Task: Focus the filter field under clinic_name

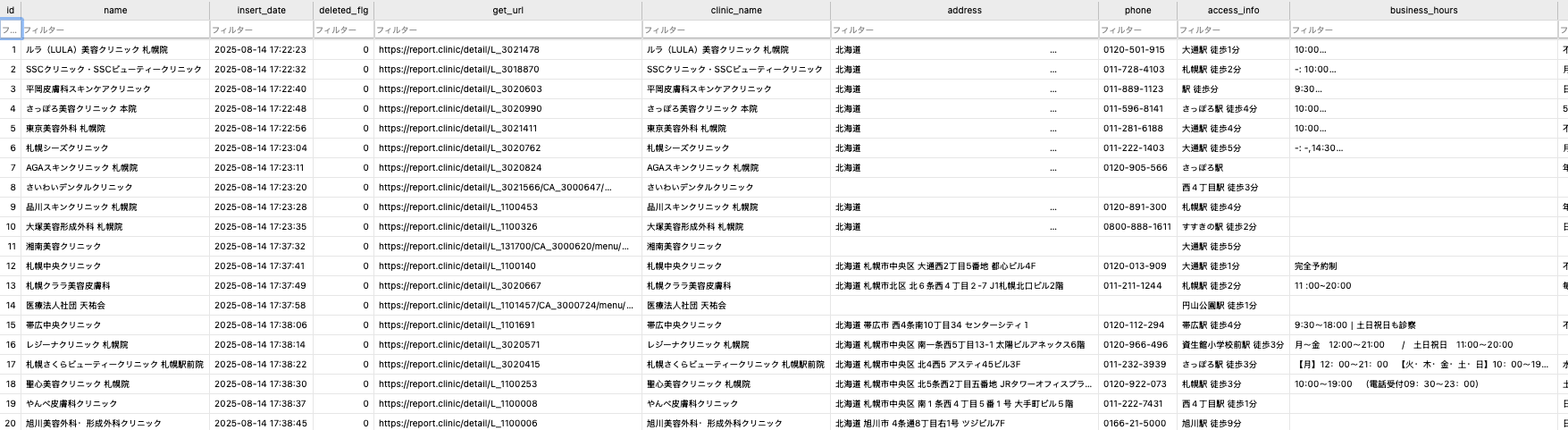Action: [736, 30]
